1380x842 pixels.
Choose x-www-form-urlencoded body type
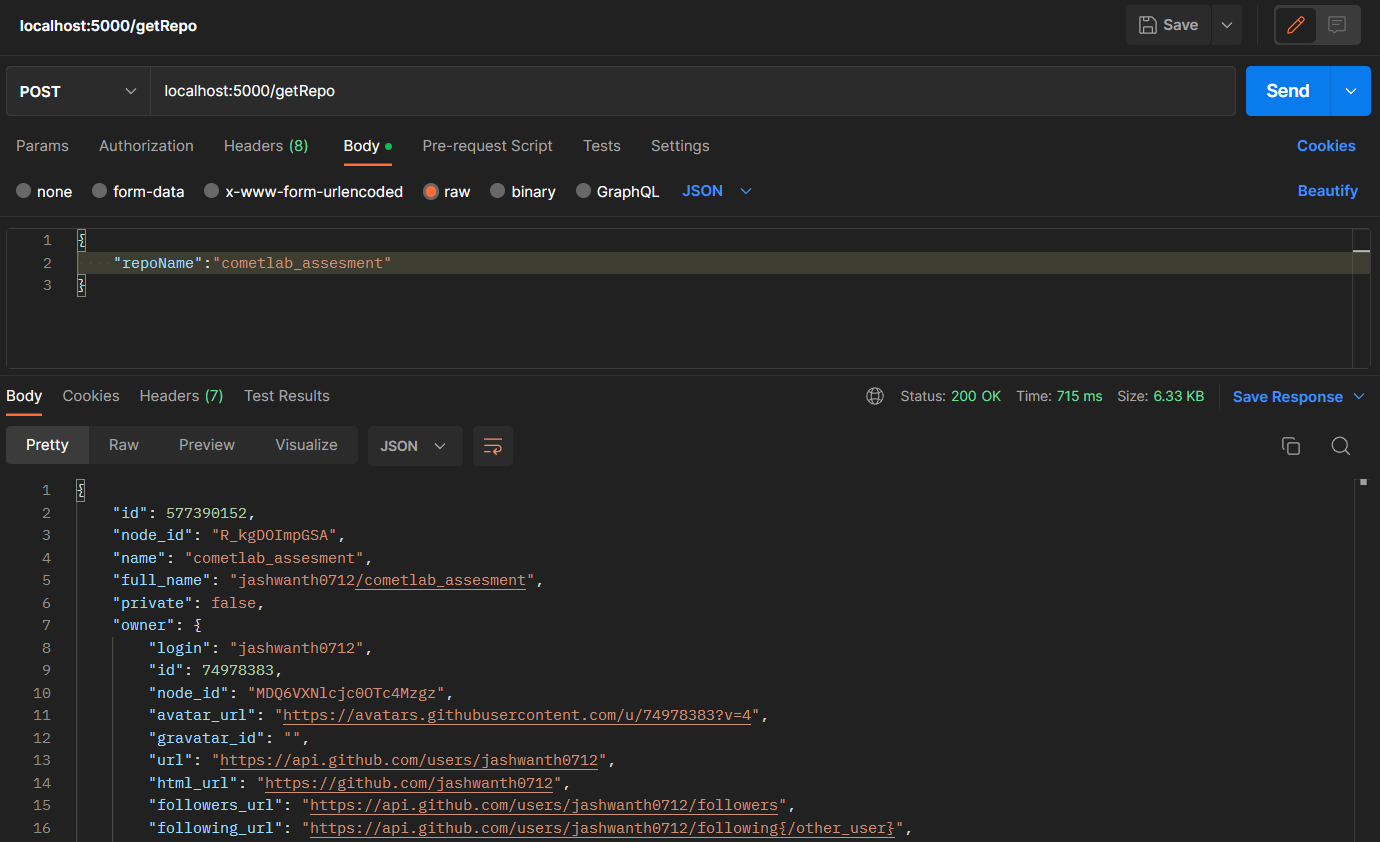coord(304,191)
